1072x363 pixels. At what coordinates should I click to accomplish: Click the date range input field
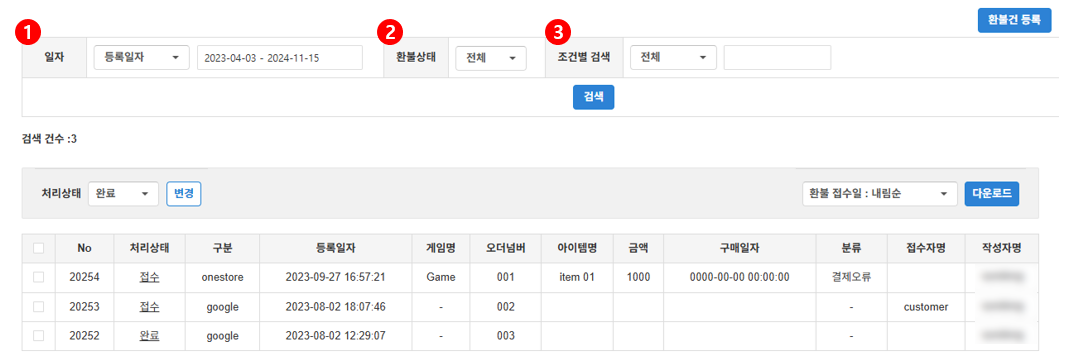[x=280, y=57]
